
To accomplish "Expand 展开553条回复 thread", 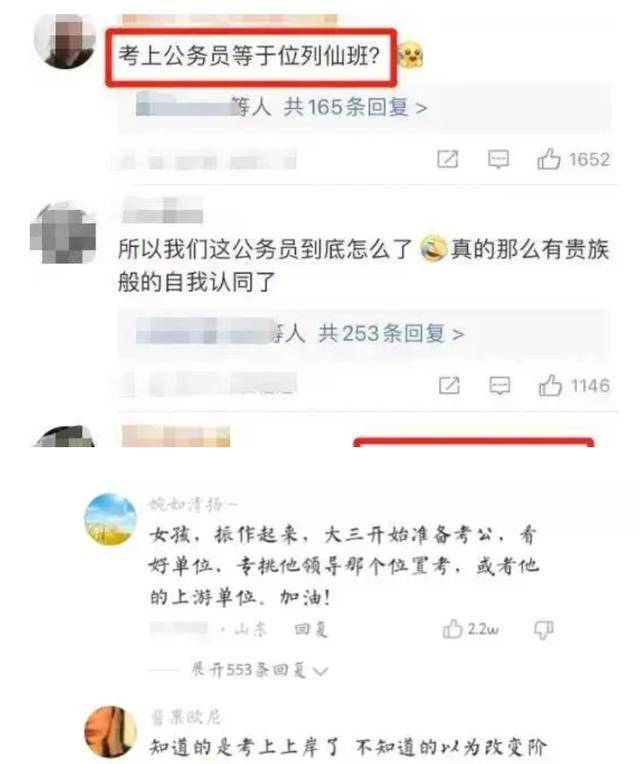I will coord(259,670).
